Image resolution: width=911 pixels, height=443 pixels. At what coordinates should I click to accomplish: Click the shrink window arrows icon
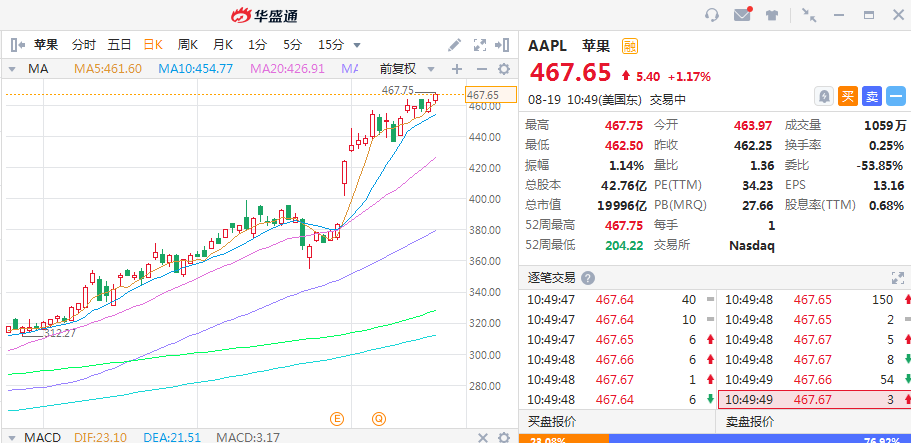tap(809, 15)
